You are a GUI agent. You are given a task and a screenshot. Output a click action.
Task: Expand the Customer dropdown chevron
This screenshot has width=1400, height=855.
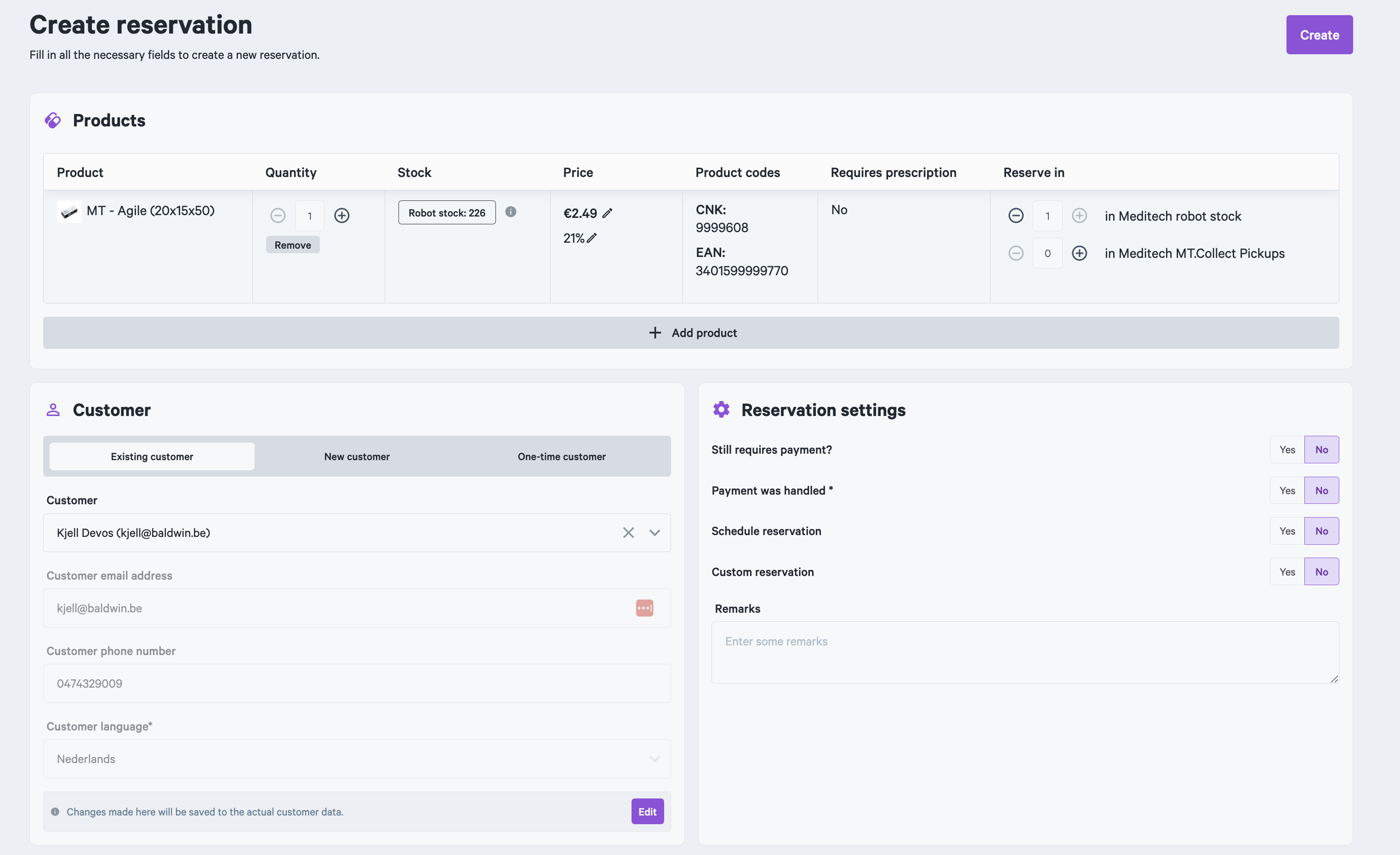654,533
